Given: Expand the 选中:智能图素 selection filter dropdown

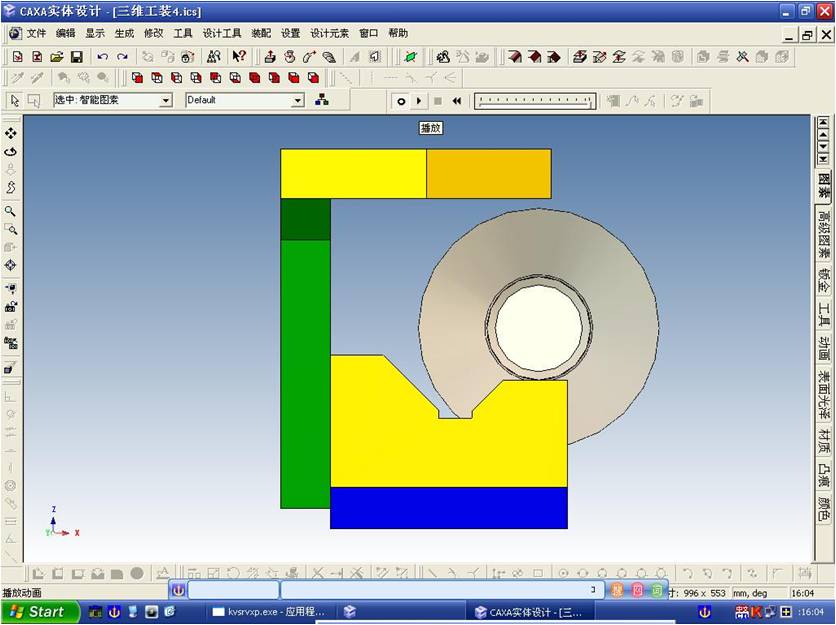Looking at the screenshot, I should click(165, 100).
